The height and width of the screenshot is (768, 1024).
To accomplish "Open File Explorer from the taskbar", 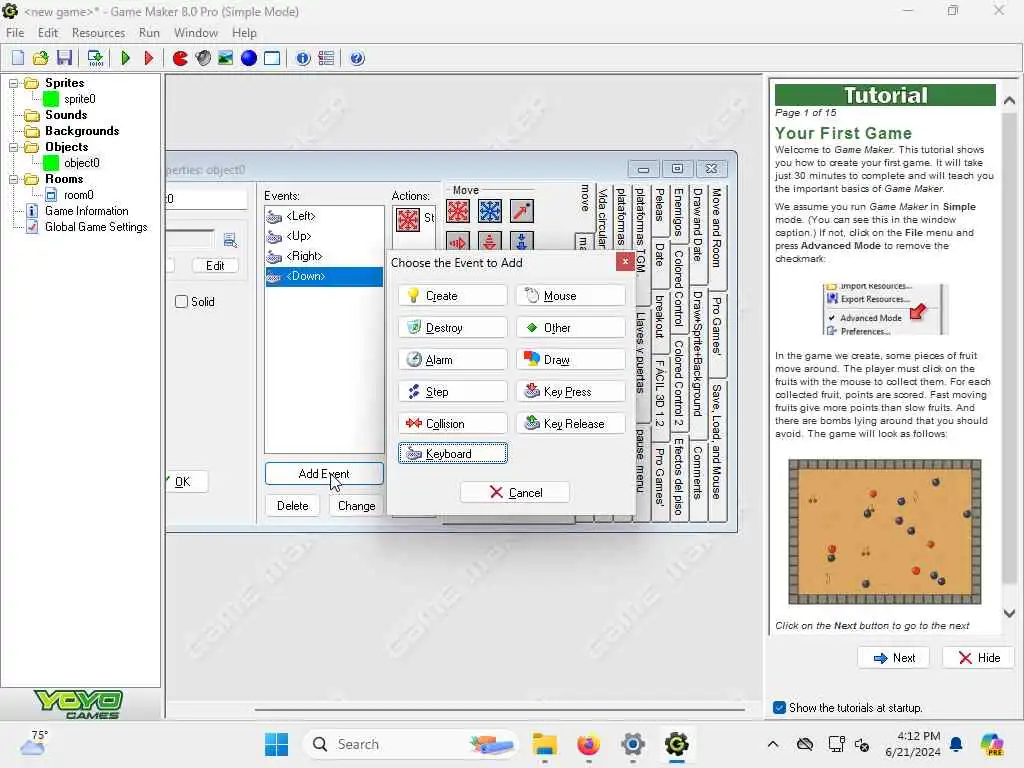I will [x=544, y=744].
